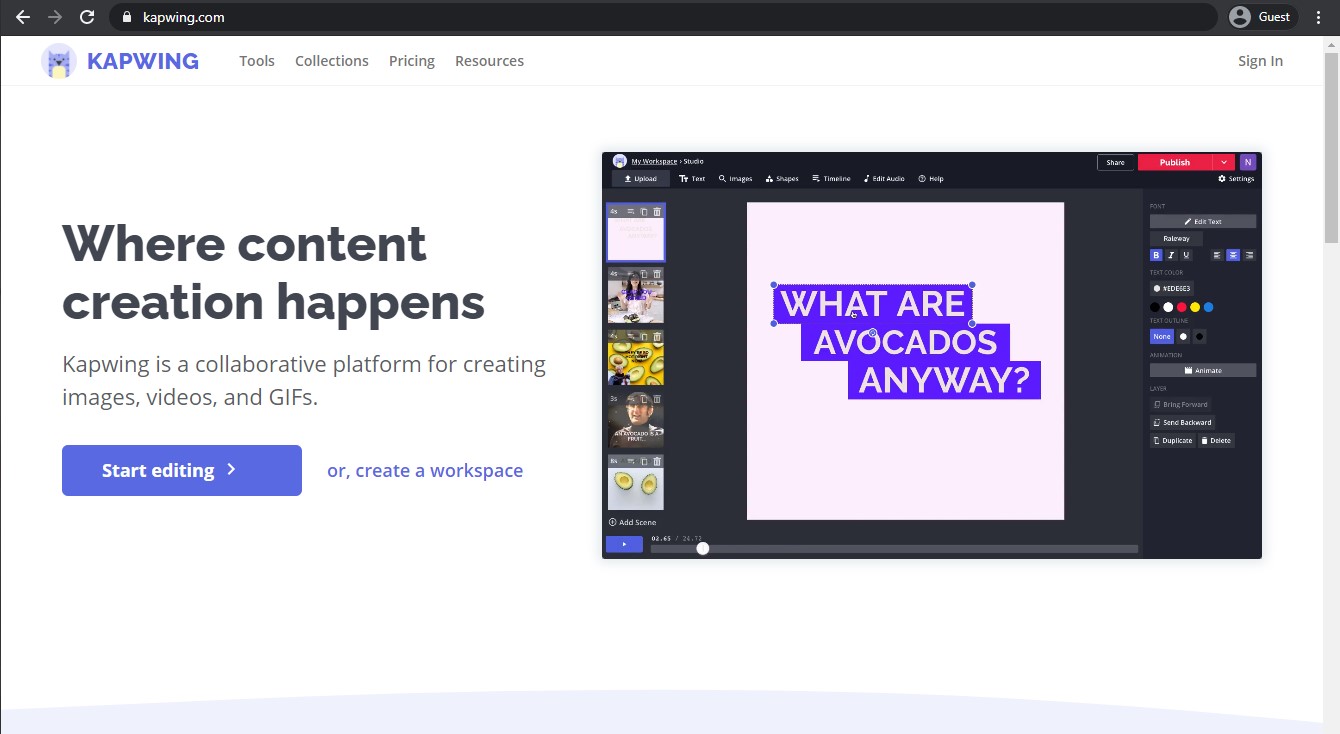Viewport: 1340px width, 734px height.
Task: Click the Share button in studio
Action: (x=1115, y=162)
